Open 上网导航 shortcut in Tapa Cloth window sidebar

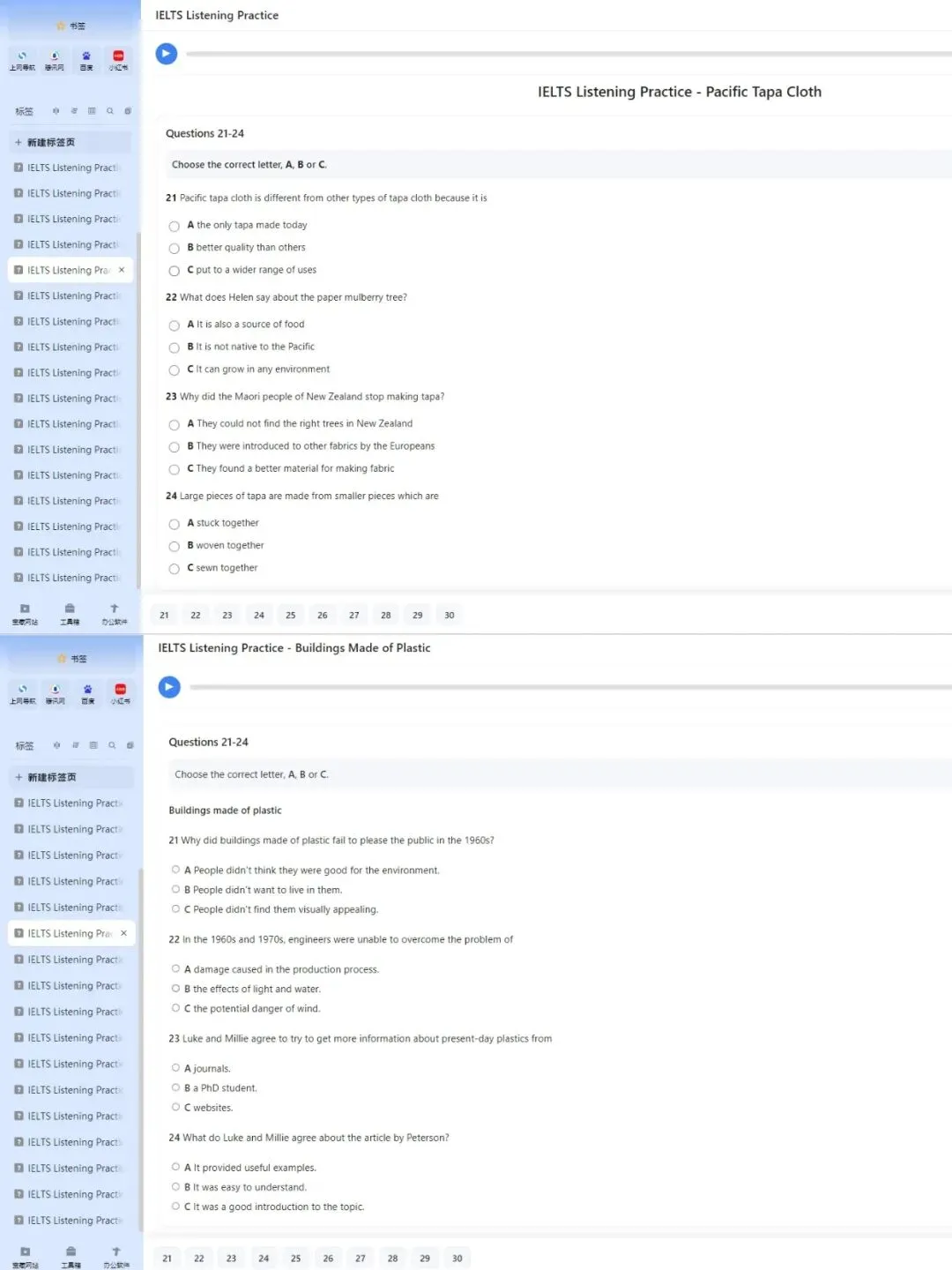pyautogui.click(x=22, y=61)
